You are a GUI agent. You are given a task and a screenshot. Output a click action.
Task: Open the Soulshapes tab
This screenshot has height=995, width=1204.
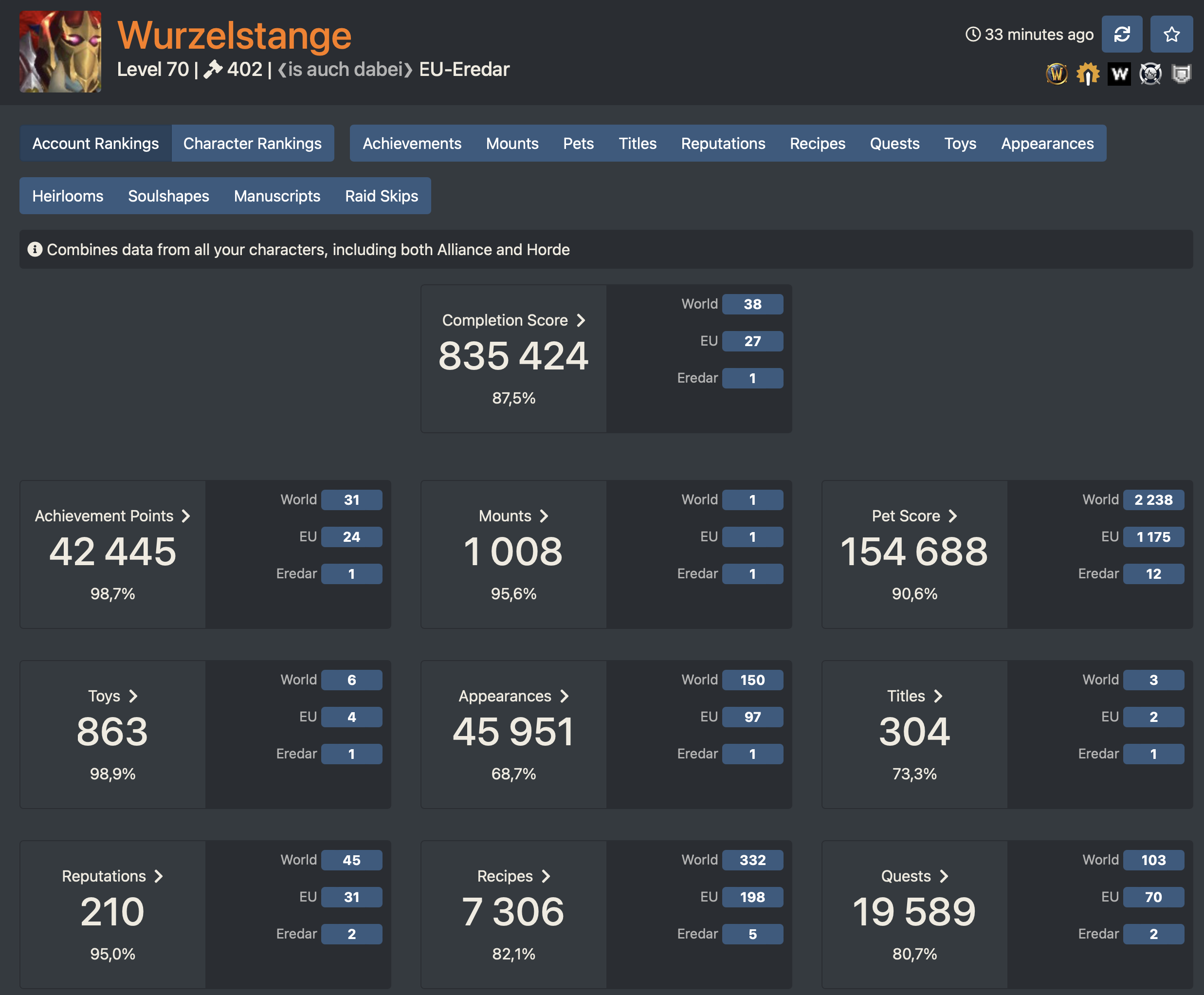168,196
